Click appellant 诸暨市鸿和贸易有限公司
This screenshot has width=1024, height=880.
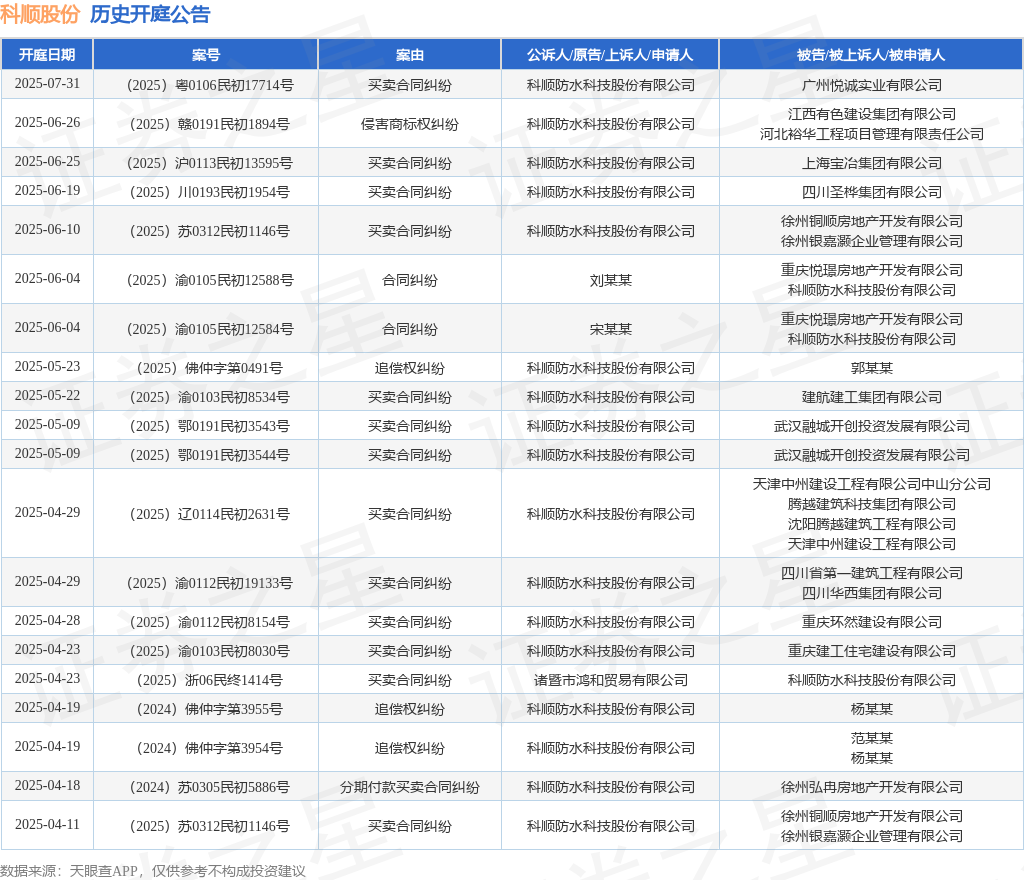pyautogui.click(x=611, y=680)
